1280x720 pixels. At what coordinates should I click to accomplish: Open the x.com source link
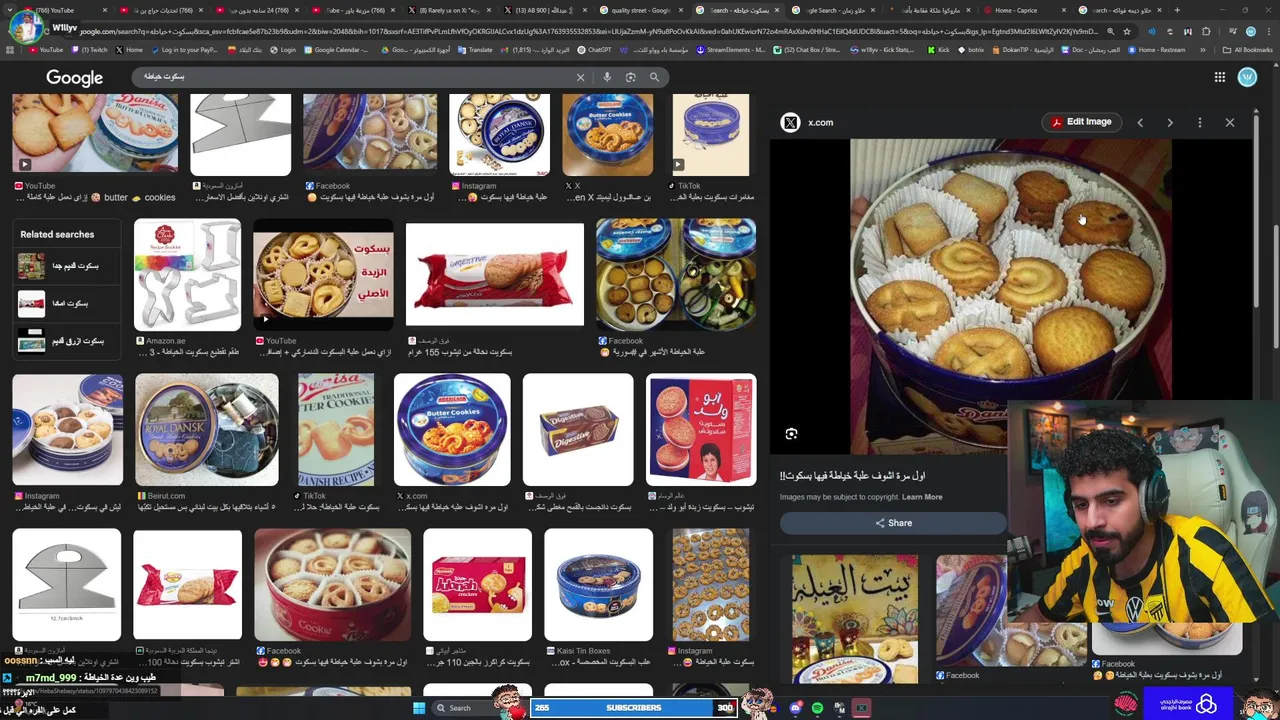[x=820, y=123]
